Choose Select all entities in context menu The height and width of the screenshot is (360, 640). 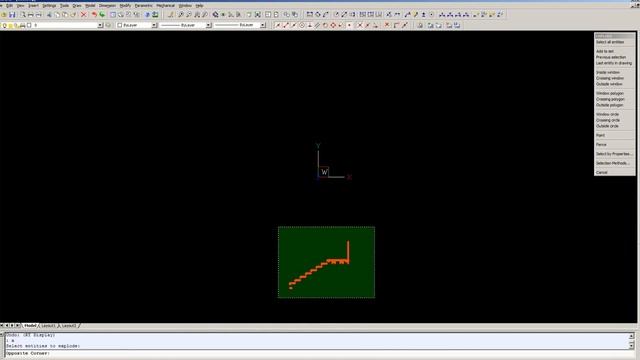click(610, 42)
